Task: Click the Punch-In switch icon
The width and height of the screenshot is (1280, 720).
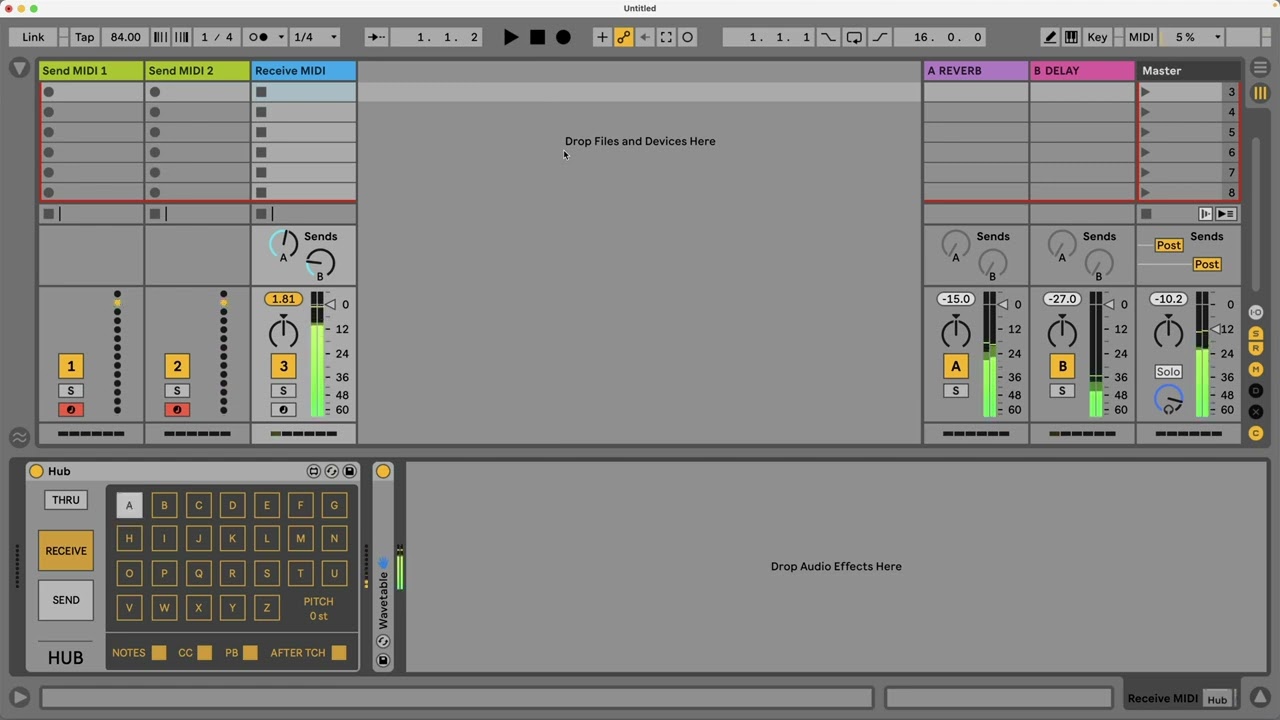Action: 829,37
